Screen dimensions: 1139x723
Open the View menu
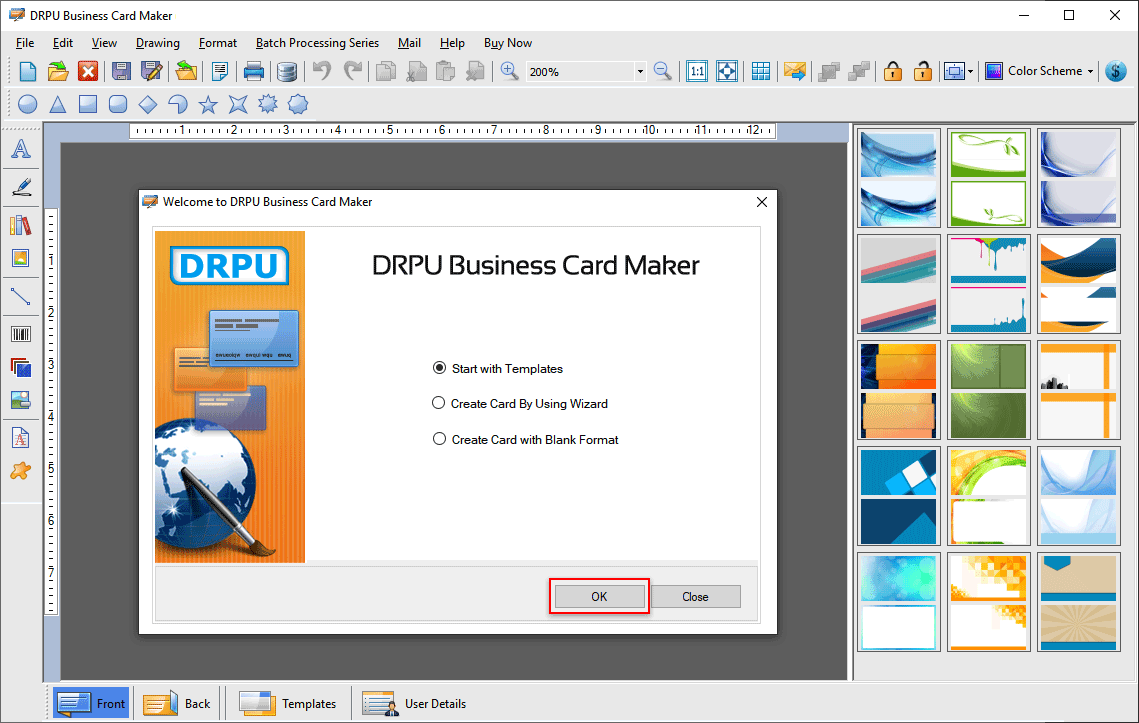pos(104,43)
